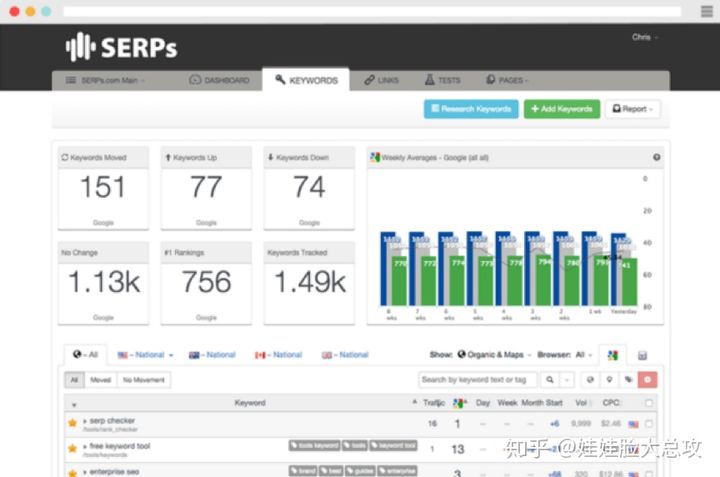
Task: Focus the Search by keyword text field
Action: (x=478, y=380)
